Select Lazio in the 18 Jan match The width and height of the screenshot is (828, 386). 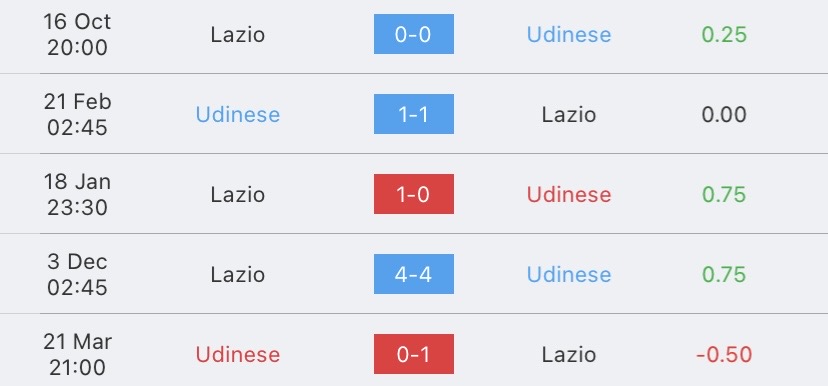click(x=238, y=195)
